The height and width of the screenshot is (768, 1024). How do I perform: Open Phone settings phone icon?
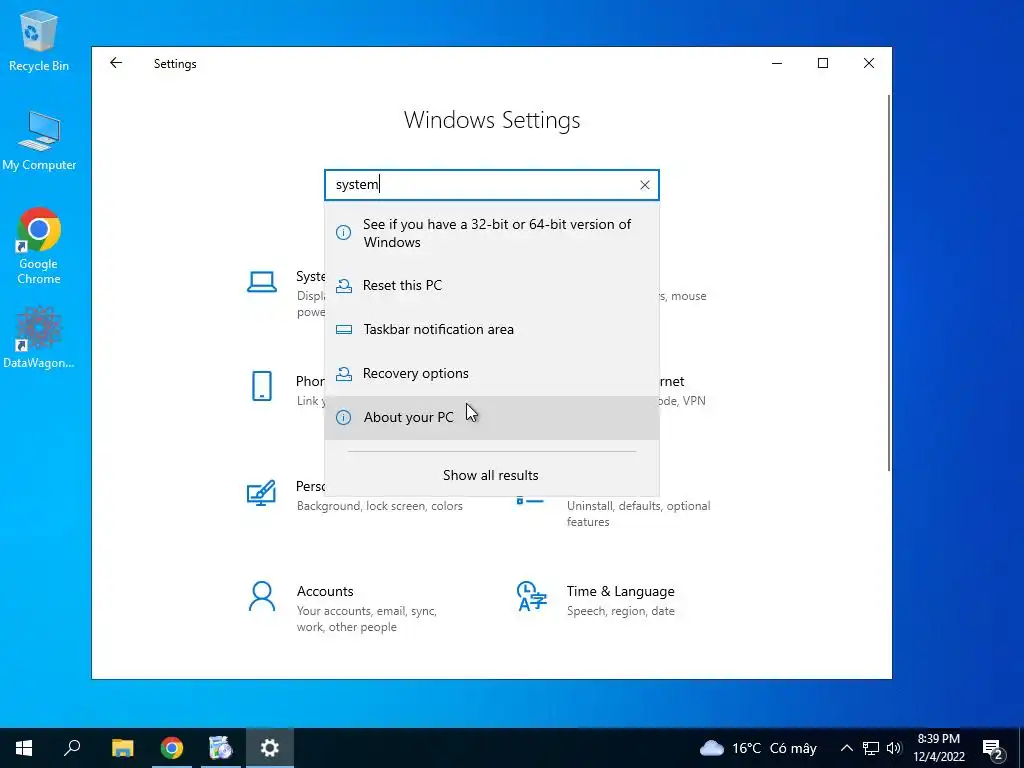(262, 386)
